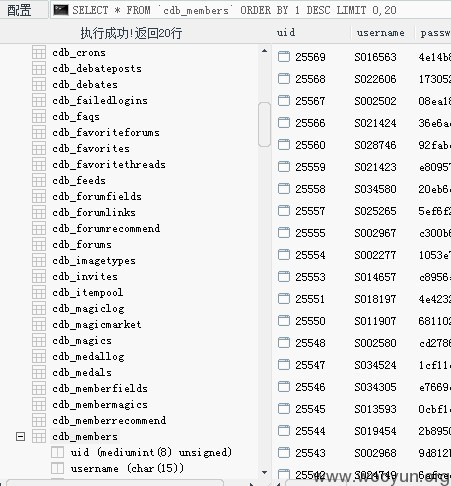The image size is (451, 486).
Task: Click the scroll up arrow of table list
Action: point(264,51)
